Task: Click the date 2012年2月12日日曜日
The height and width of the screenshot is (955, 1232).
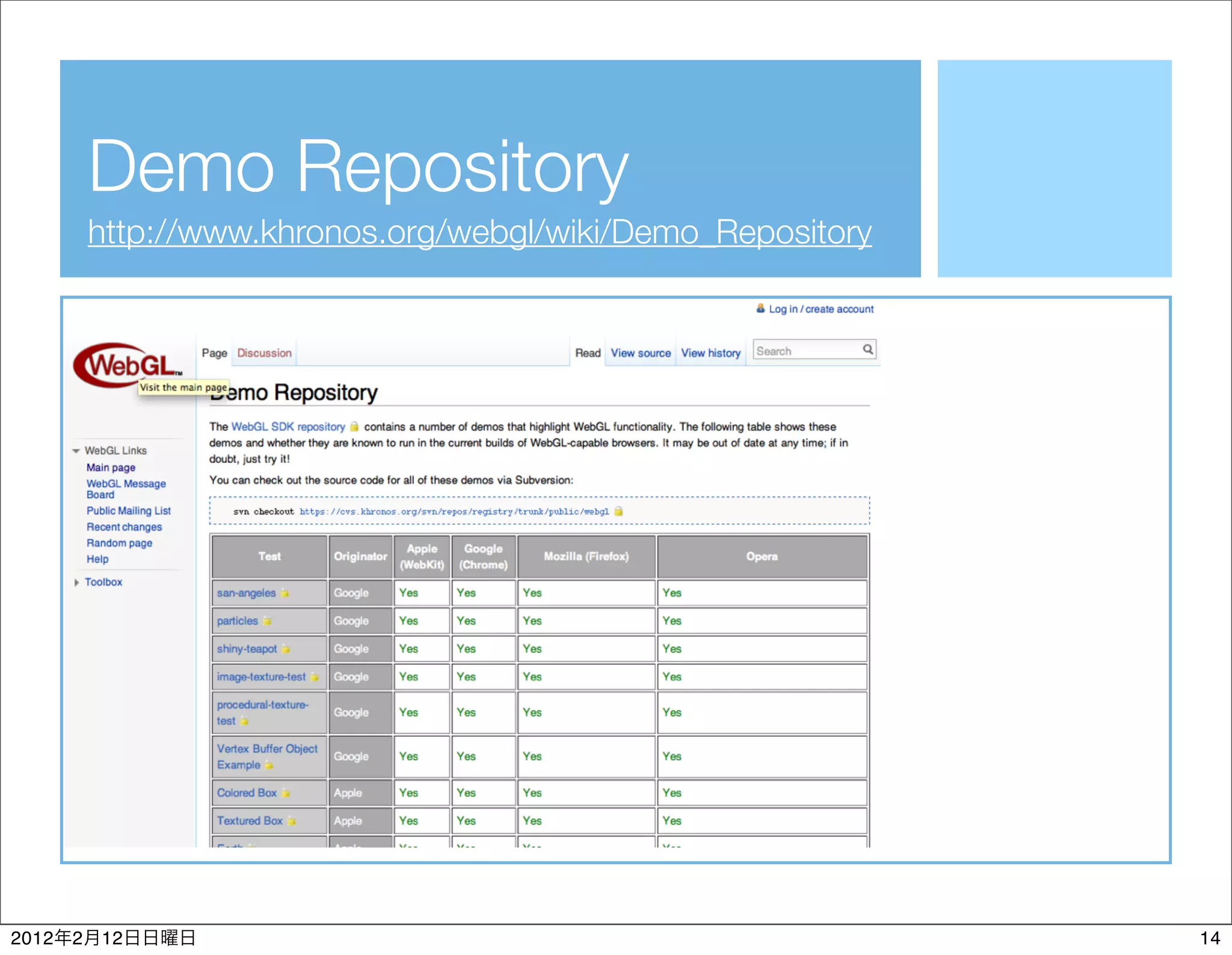Action: click(x=103, y=938)
